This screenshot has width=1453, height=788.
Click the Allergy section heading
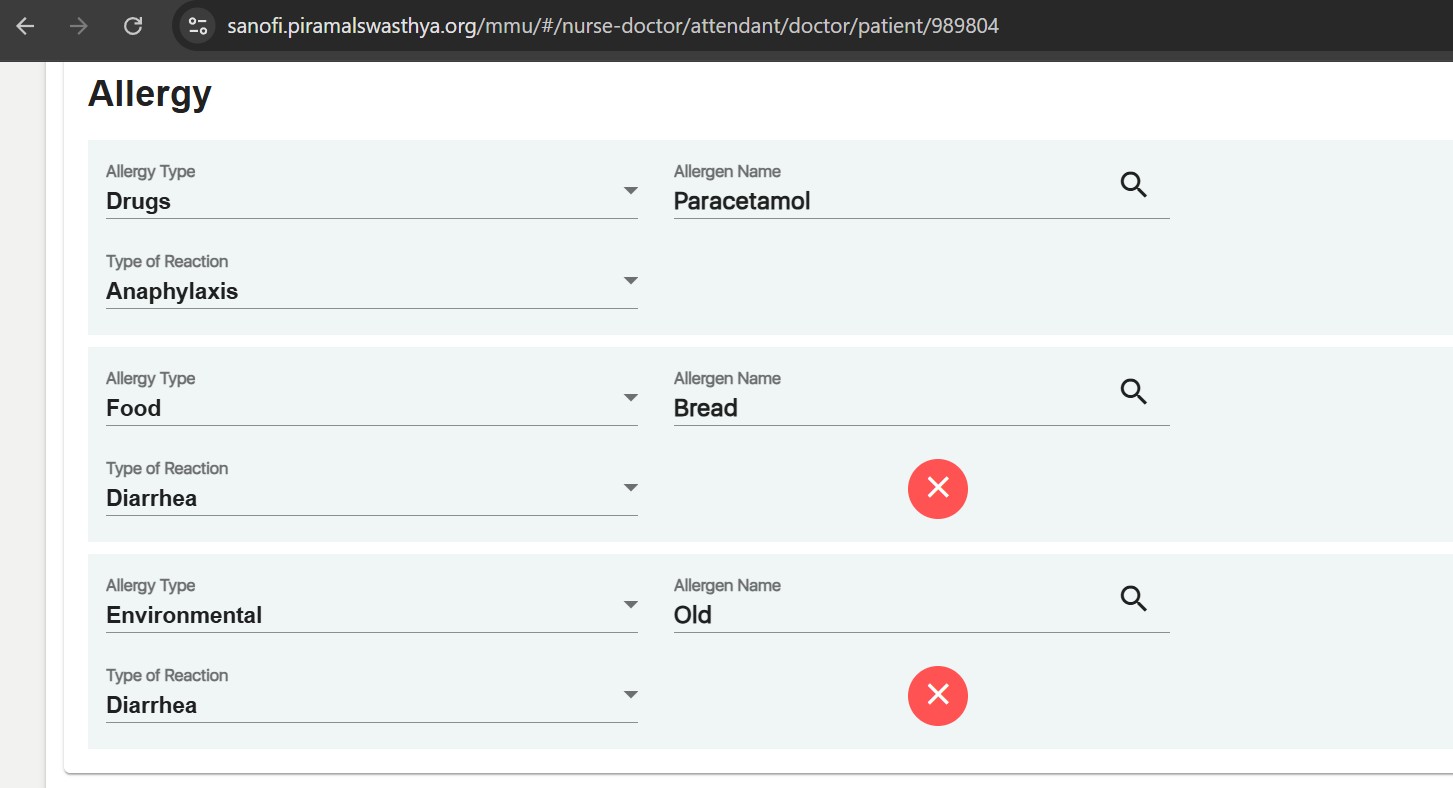click(x=150, y=94)
